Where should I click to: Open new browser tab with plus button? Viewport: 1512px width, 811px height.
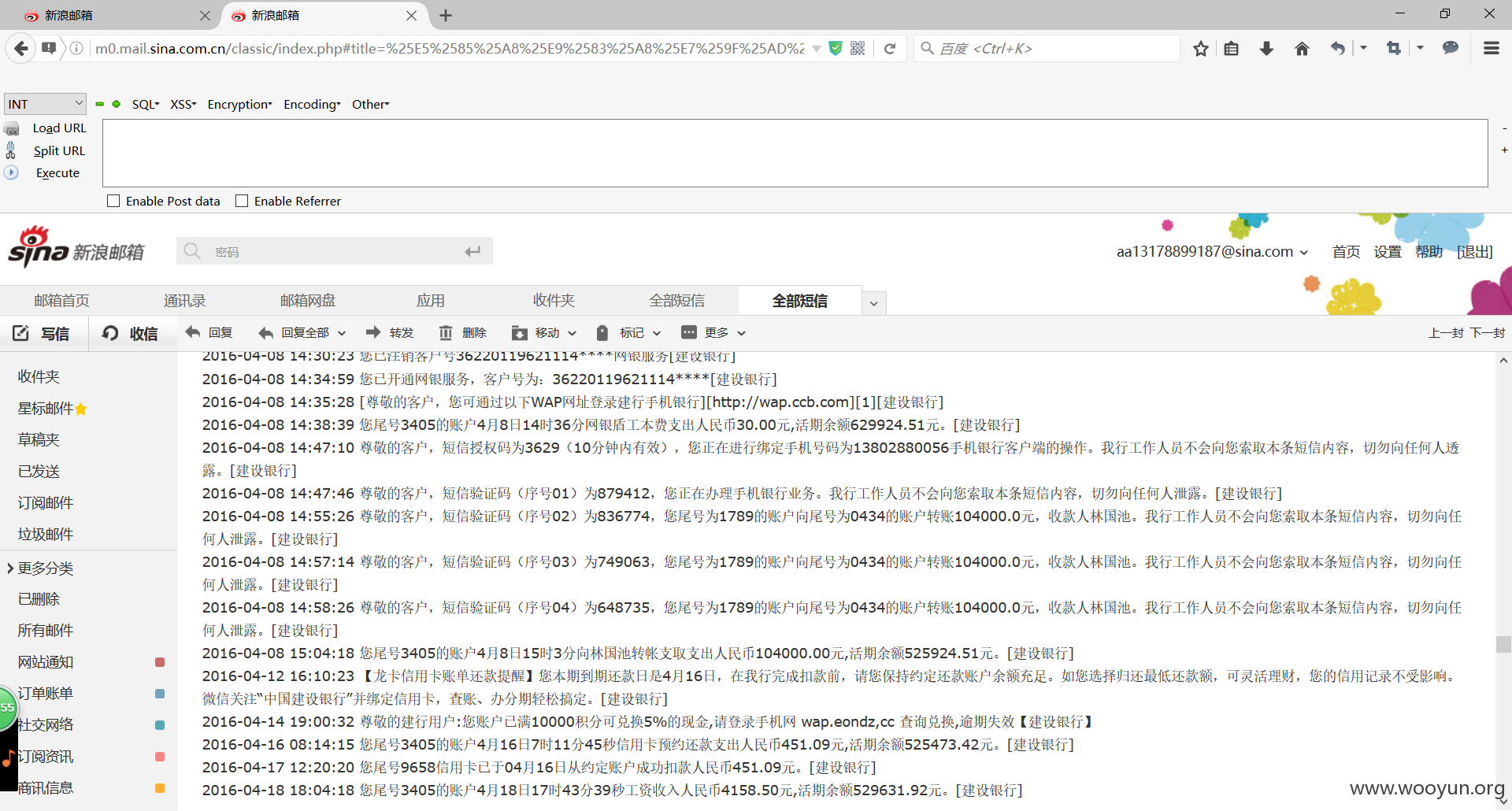[446, 16]
